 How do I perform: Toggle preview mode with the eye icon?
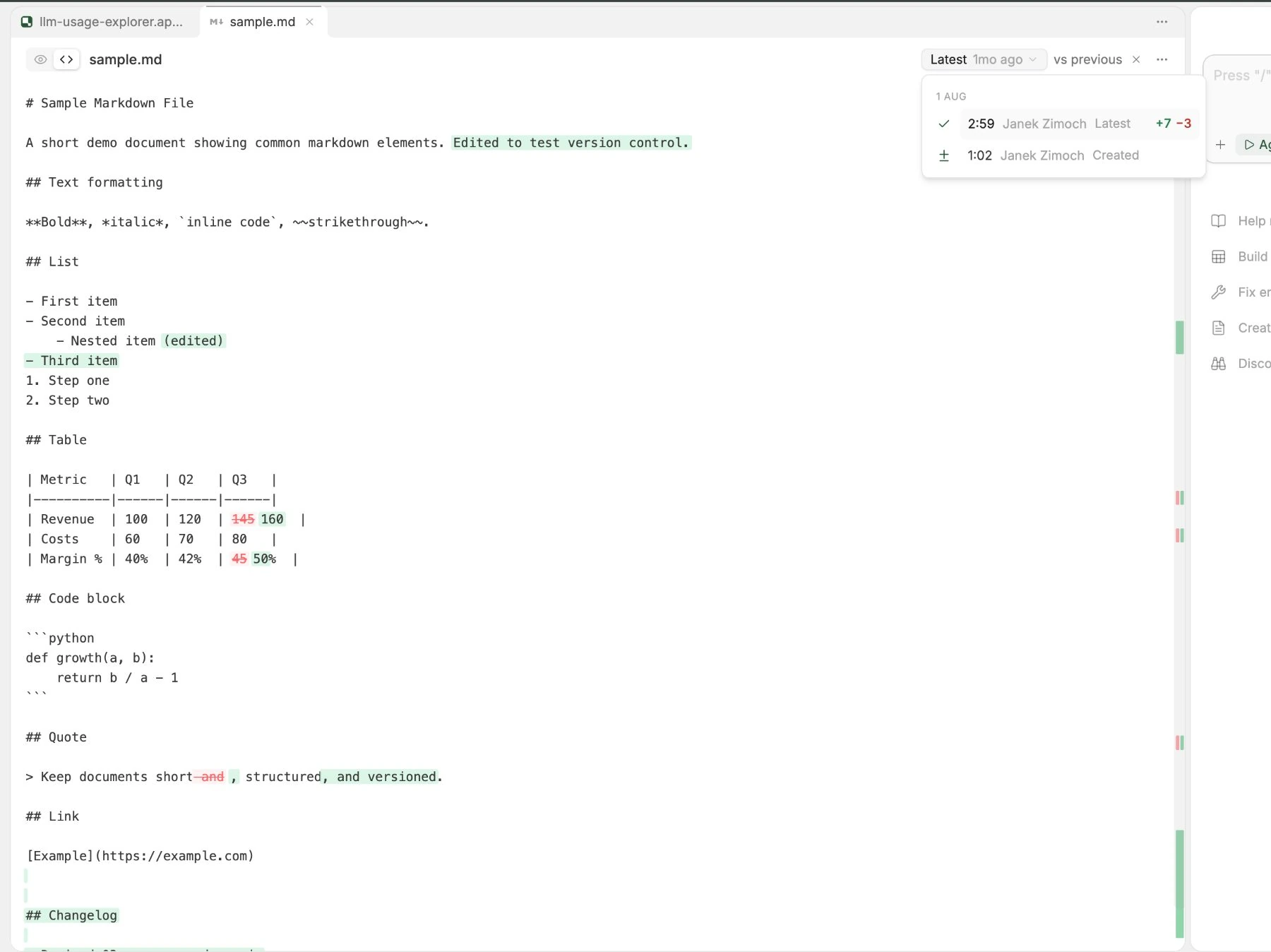point(40,59)
